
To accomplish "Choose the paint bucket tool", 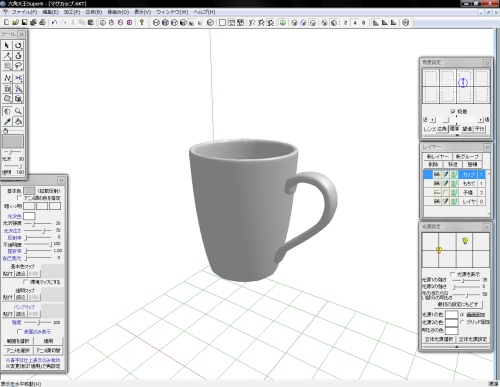I will (18, 121).
